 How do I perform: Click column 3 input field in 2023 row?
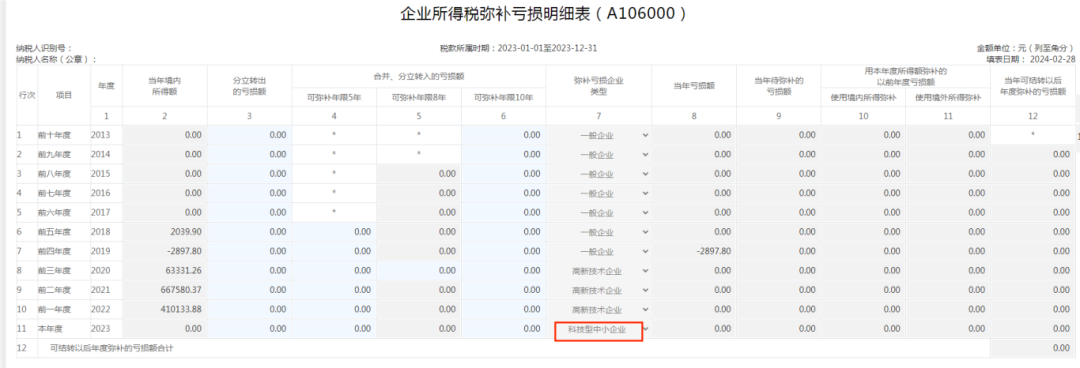pyautogui.click(x=249, y=329)
